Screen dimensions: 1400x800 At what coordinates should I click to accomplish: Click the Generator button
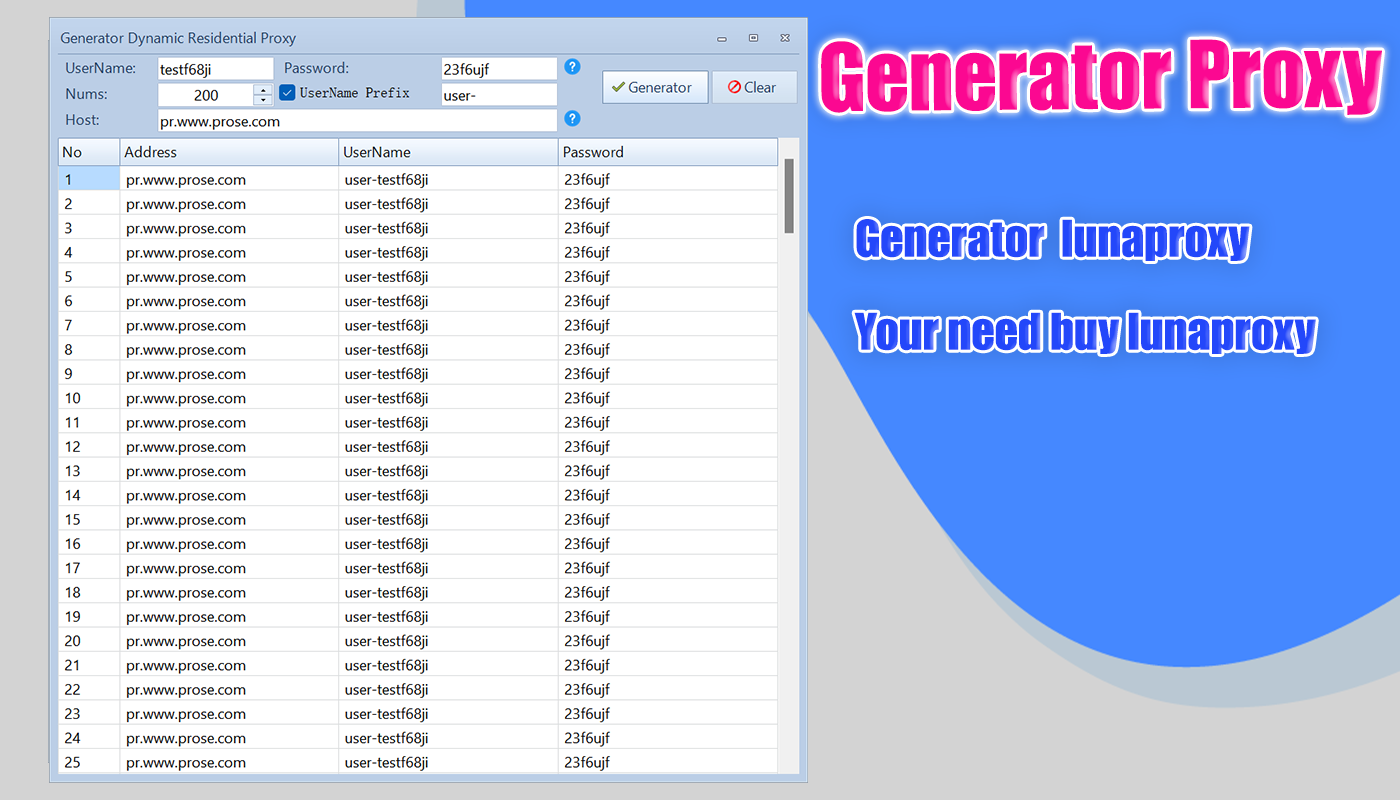[655, 87]
